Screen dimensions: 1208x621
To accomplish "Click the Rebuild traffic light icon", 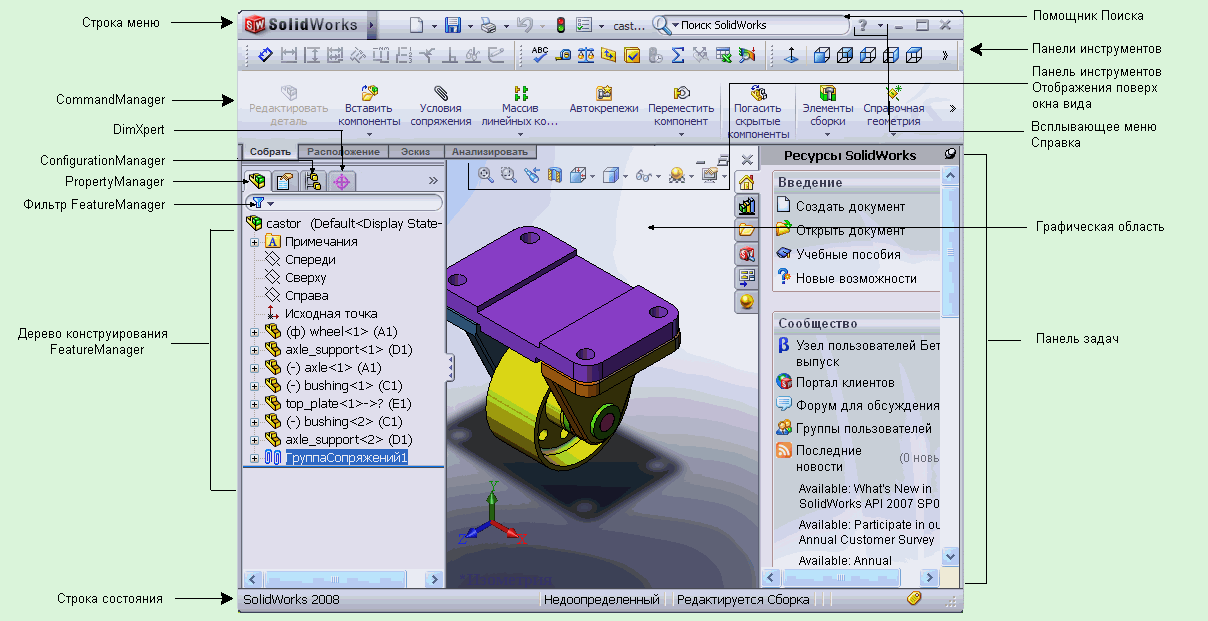I will point(560,25).
